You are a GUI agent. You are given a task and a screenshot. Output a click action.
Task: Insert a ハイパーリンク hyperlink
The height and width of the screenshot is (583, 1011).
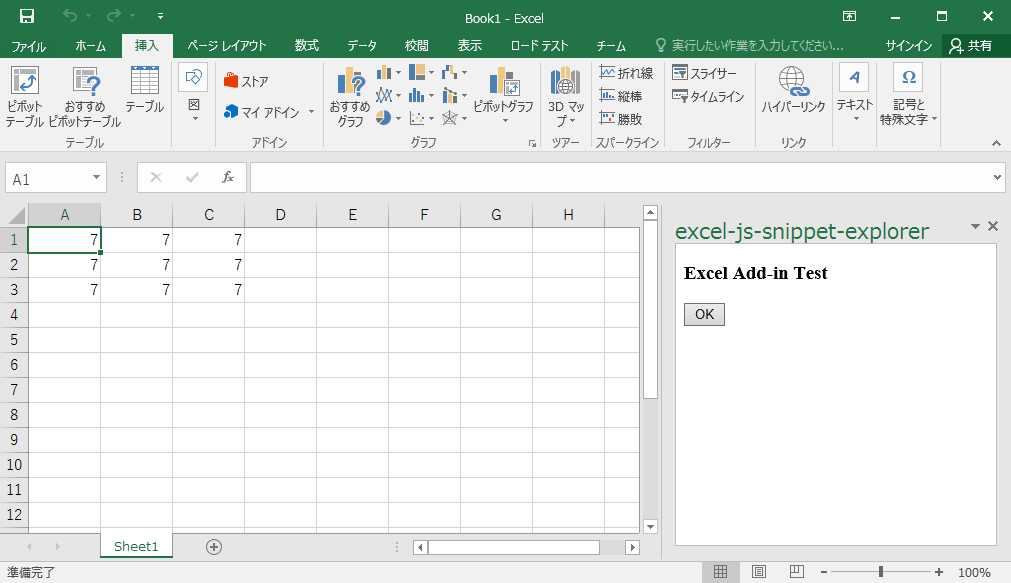[x=793, y=90]
